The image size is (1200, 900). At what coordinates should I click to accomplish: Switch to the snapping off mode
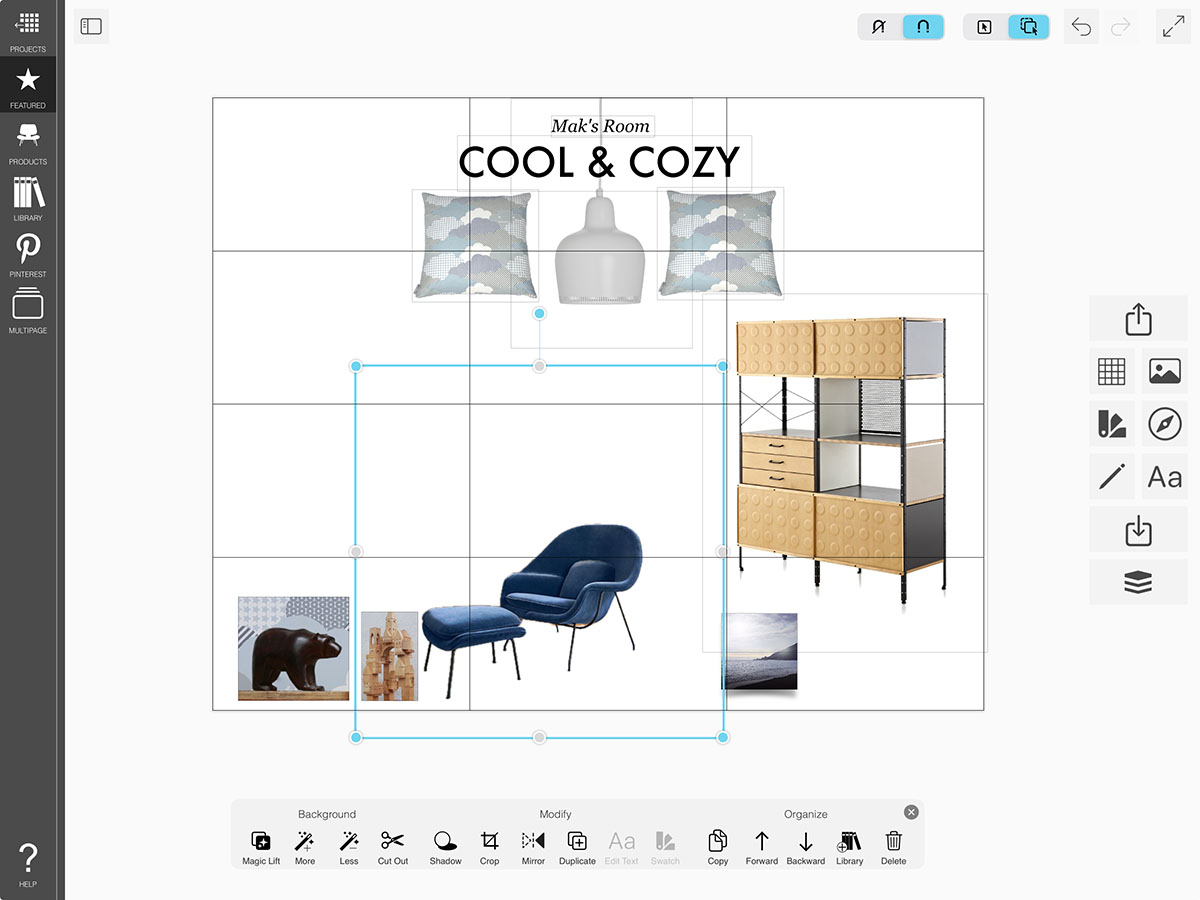[x=880, y=27]
